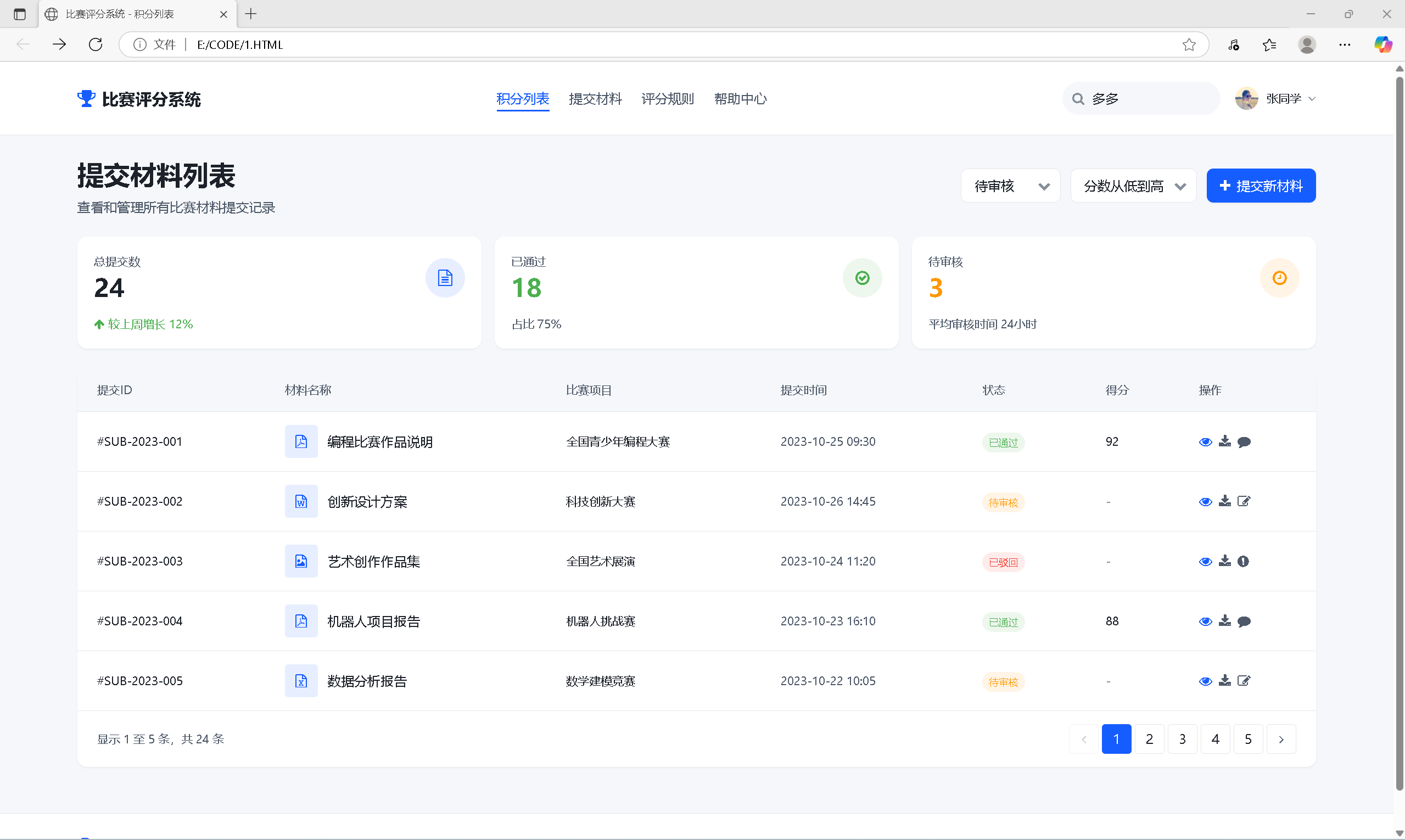Click the 提交新材料 button
The height and width of the screenshot is (840, 1405).
[x=1261, y=186]
